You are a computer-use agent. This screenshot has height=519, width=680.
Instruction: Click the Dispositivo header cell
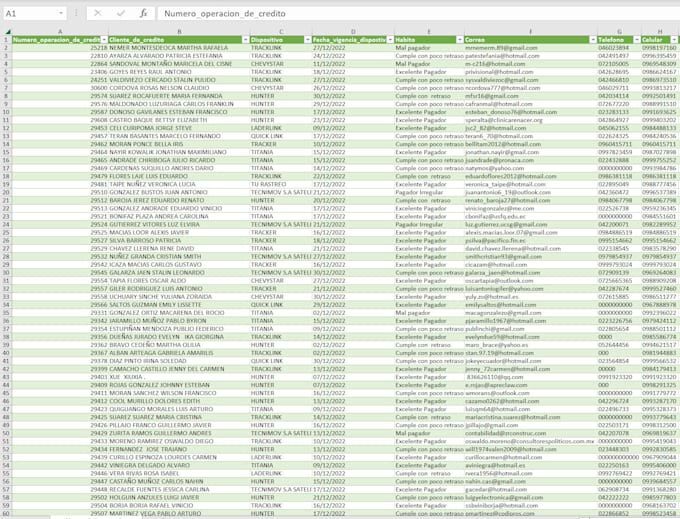click(x=281, y=39)
